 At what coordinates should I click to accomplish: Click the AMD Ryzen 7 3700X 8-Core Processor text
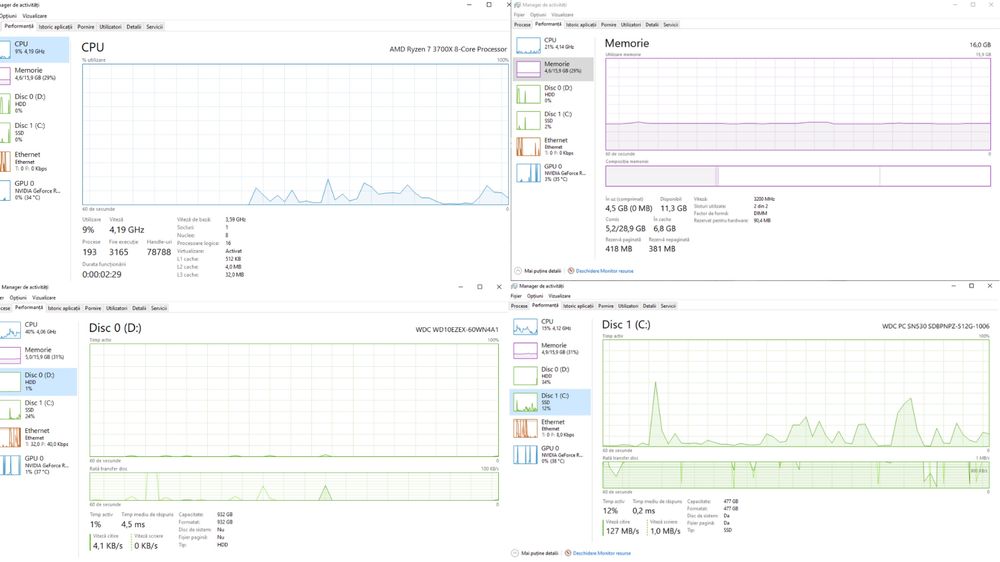448,49
